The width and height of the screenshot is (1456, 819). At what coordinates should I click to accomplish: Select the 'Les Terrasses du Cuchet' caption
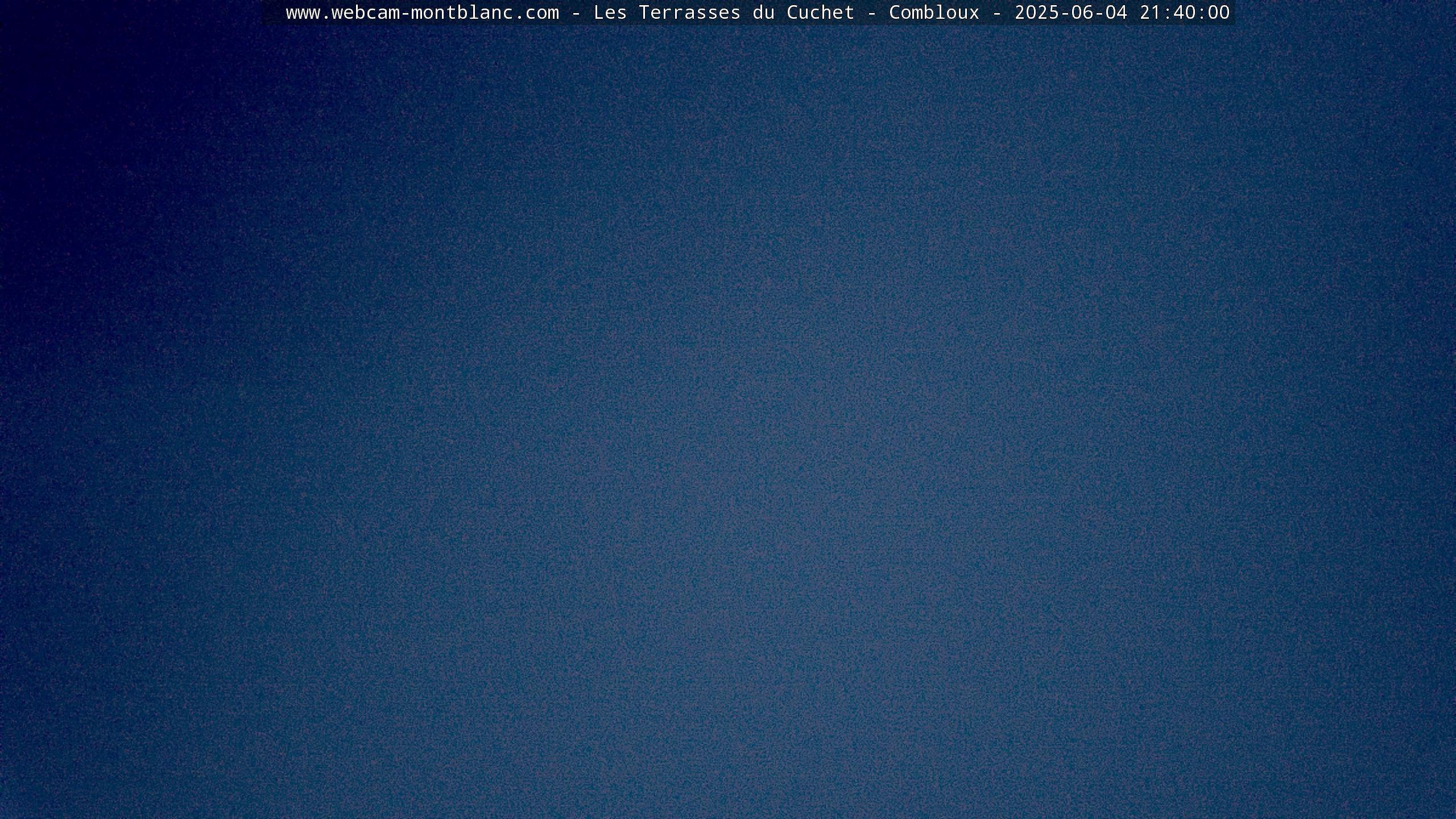tap(724, 13)
